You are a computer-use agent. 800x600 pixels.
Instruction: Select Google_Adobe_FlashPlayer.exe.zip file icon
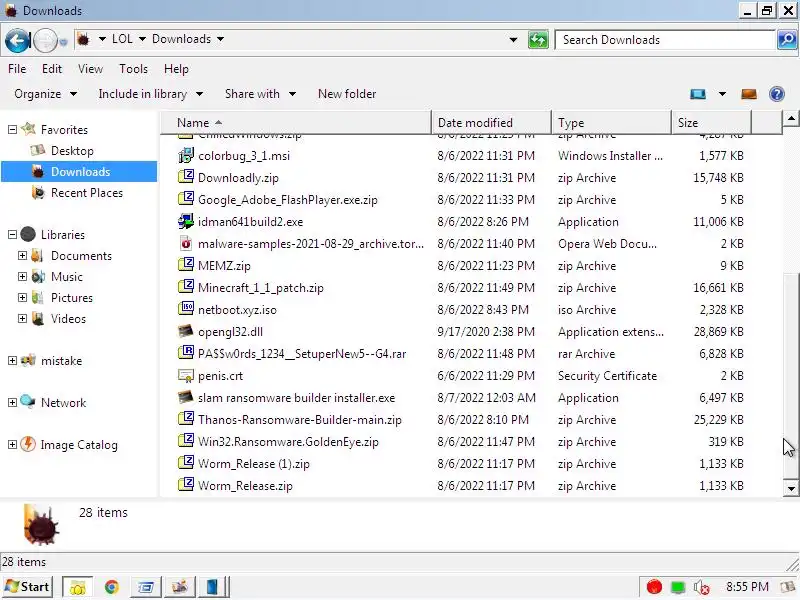point(186,198)
